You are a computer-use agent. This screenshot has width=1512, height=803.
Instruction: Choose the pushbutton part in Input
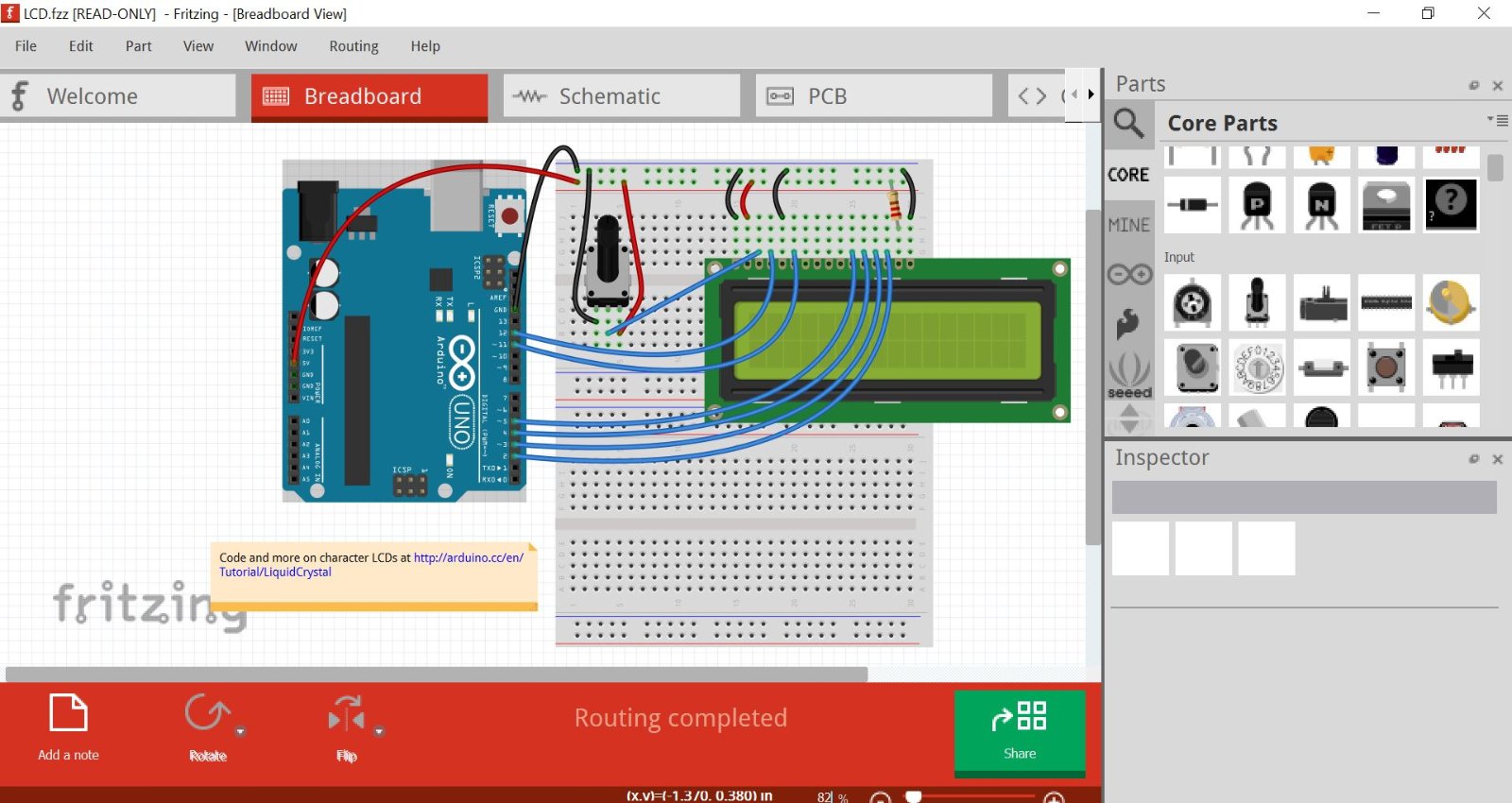(x=1385, y=367)
